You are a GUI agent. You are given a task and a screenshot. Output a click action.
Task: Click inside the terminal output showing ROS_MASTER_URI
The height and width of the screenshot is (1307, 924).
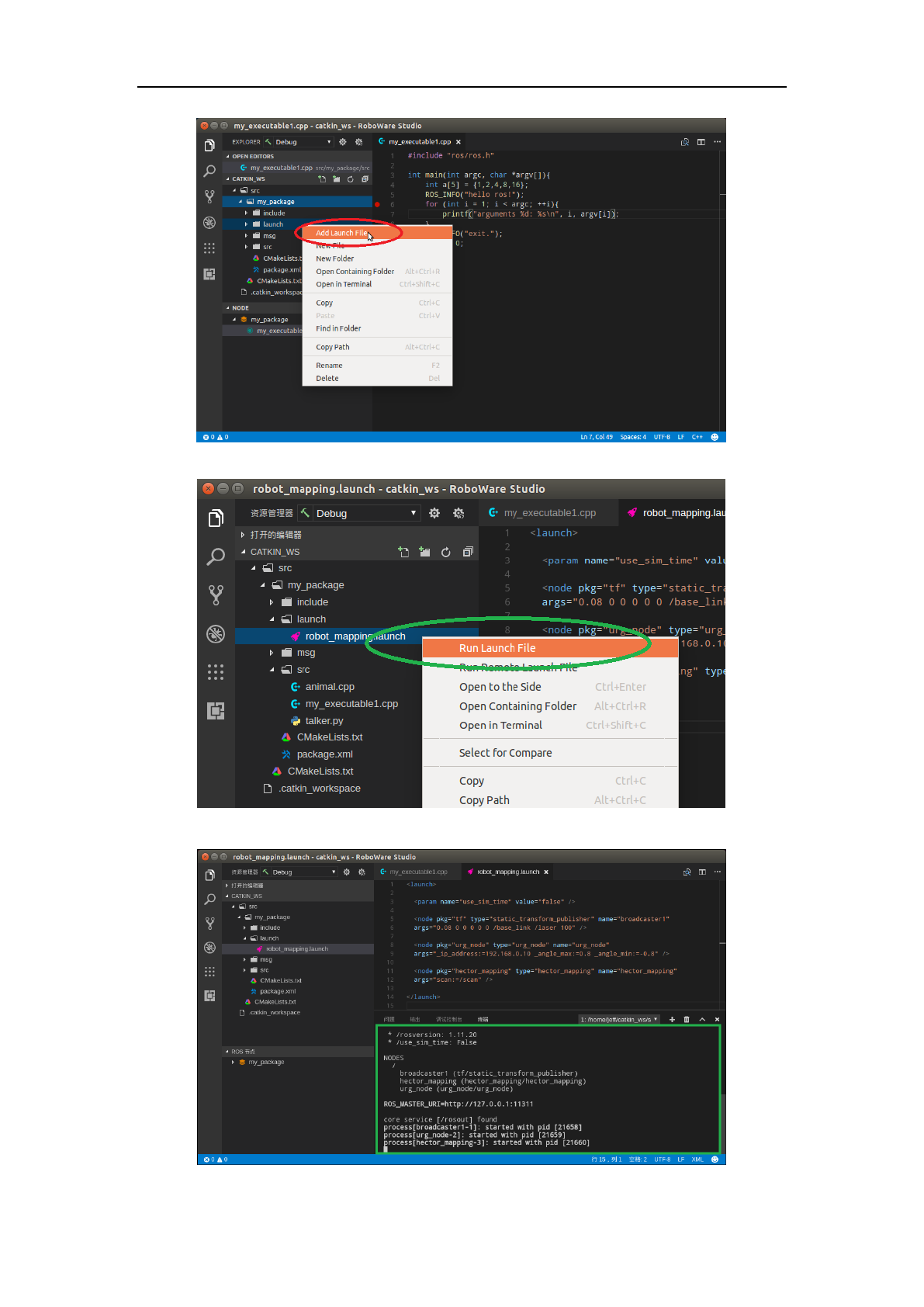point(548,1089)
